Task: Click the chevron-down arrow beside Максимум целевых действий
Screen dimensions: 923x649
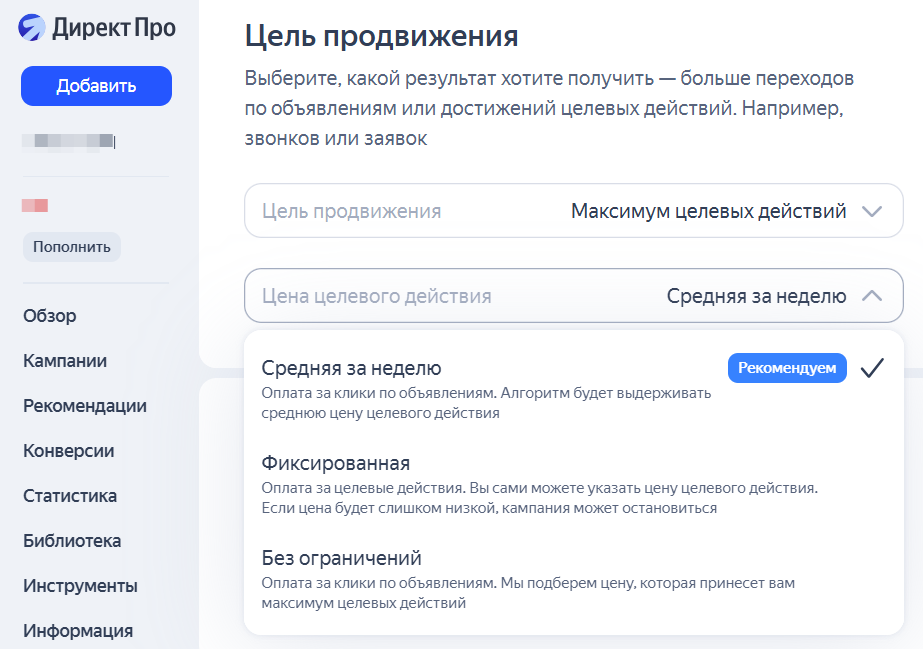Action: click(x=872, y=211)
